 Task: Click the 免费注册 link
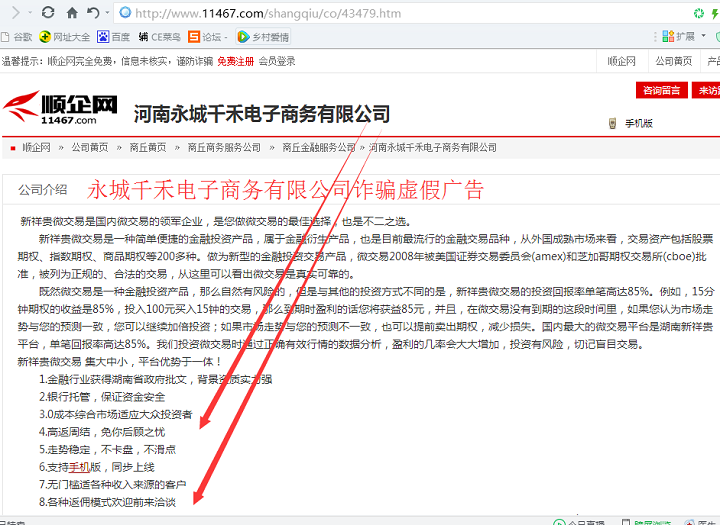pyautogui.click(x=236, y=62)
